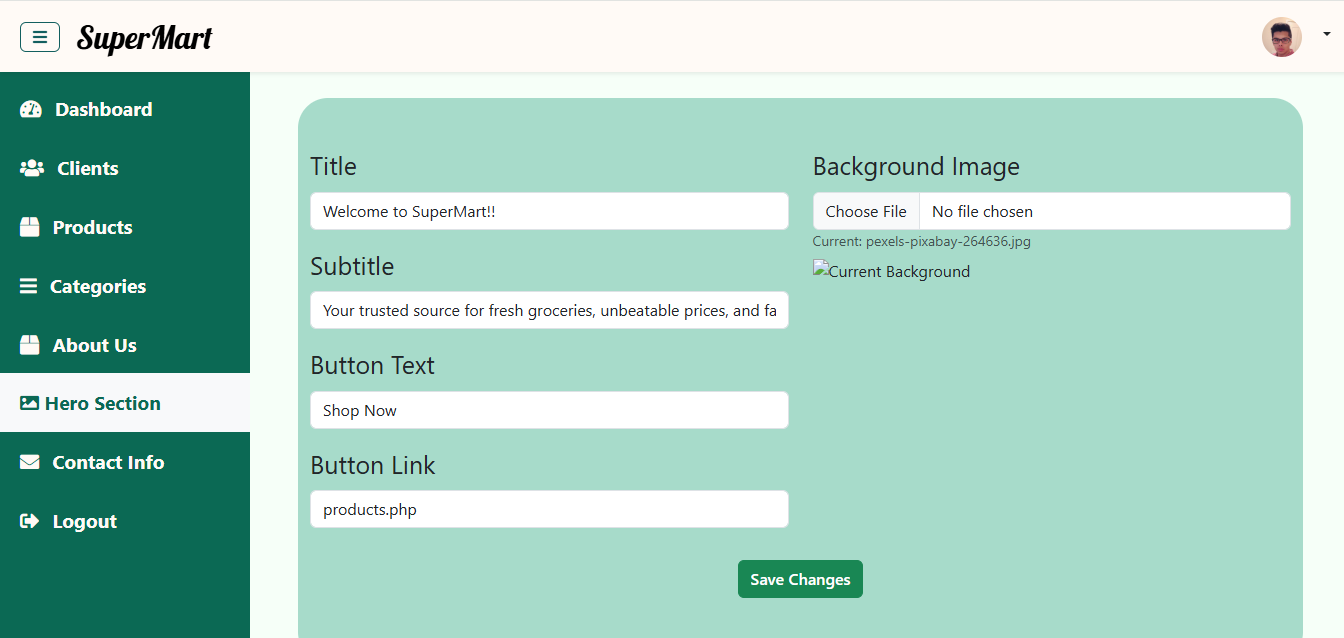
Task: Click the SuperMart logo text
Action: click(x=144, y=38)
